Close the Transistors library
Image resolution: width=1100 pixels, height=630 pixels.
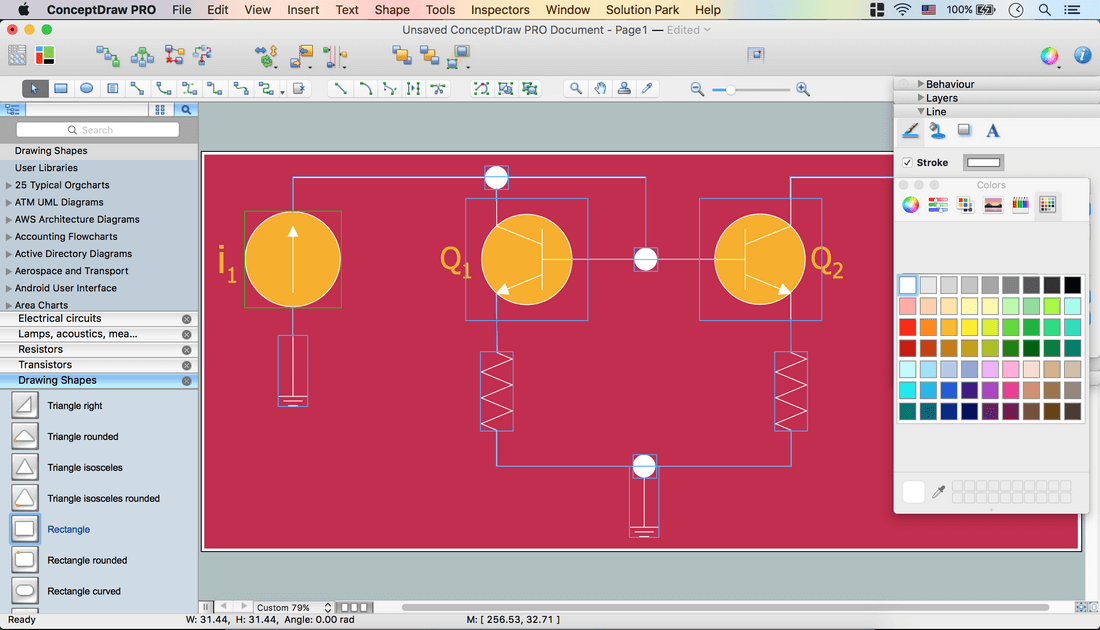pos(186,365)
